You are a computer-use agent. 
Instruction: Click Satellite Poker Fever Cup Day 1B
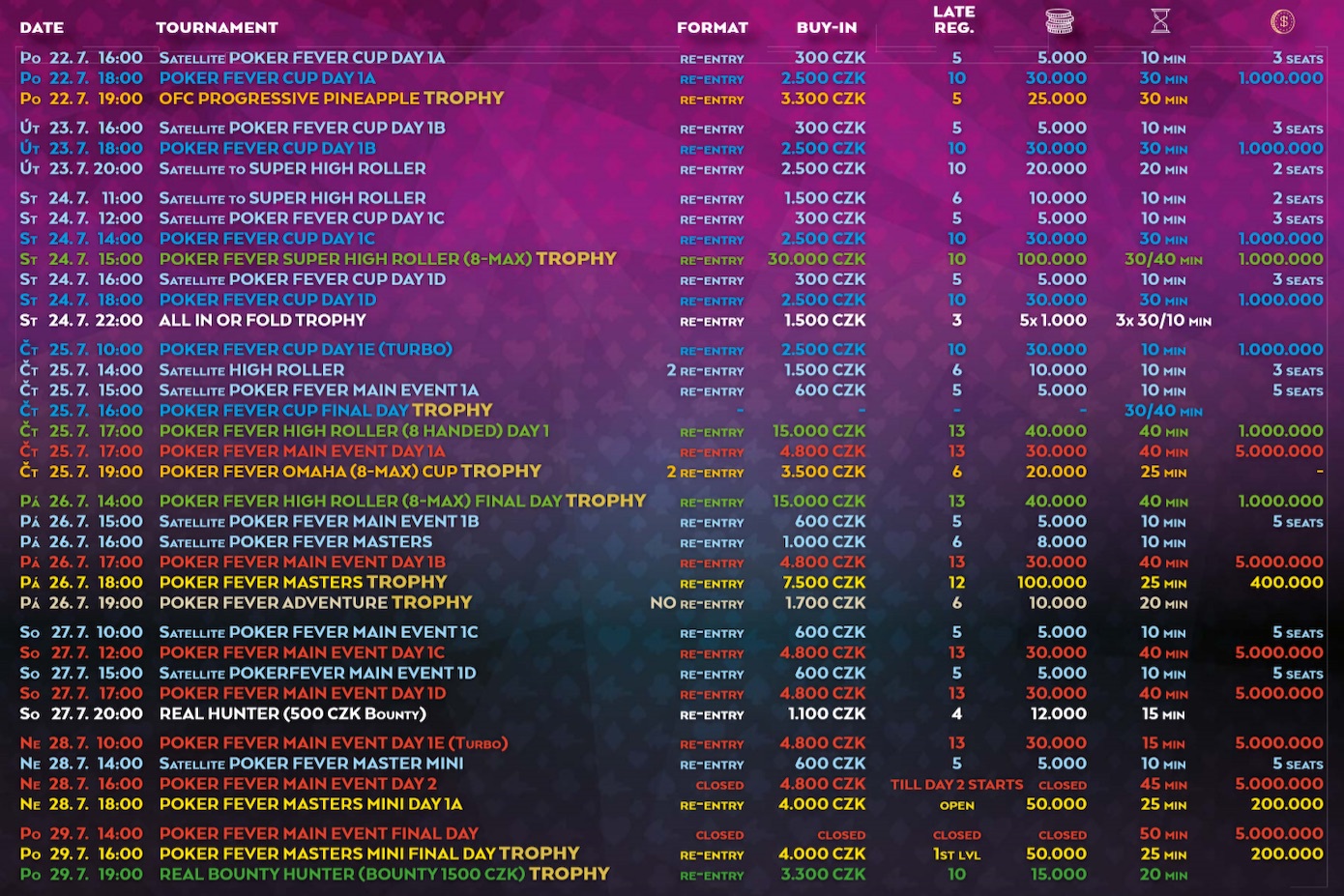(x=302, y=128)
